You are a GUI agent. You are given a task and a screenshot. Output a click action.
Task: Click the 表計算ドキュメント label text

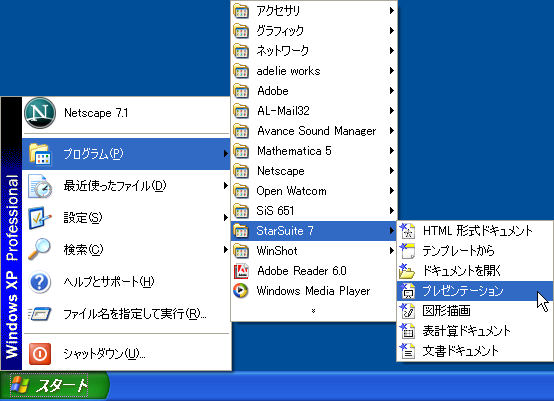pos(466,331)
